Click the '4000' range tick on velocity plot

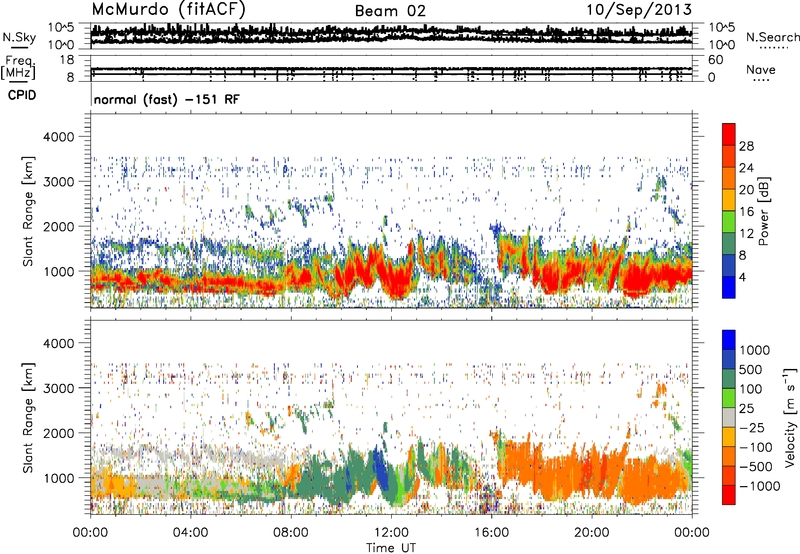(x=59, y=343)
